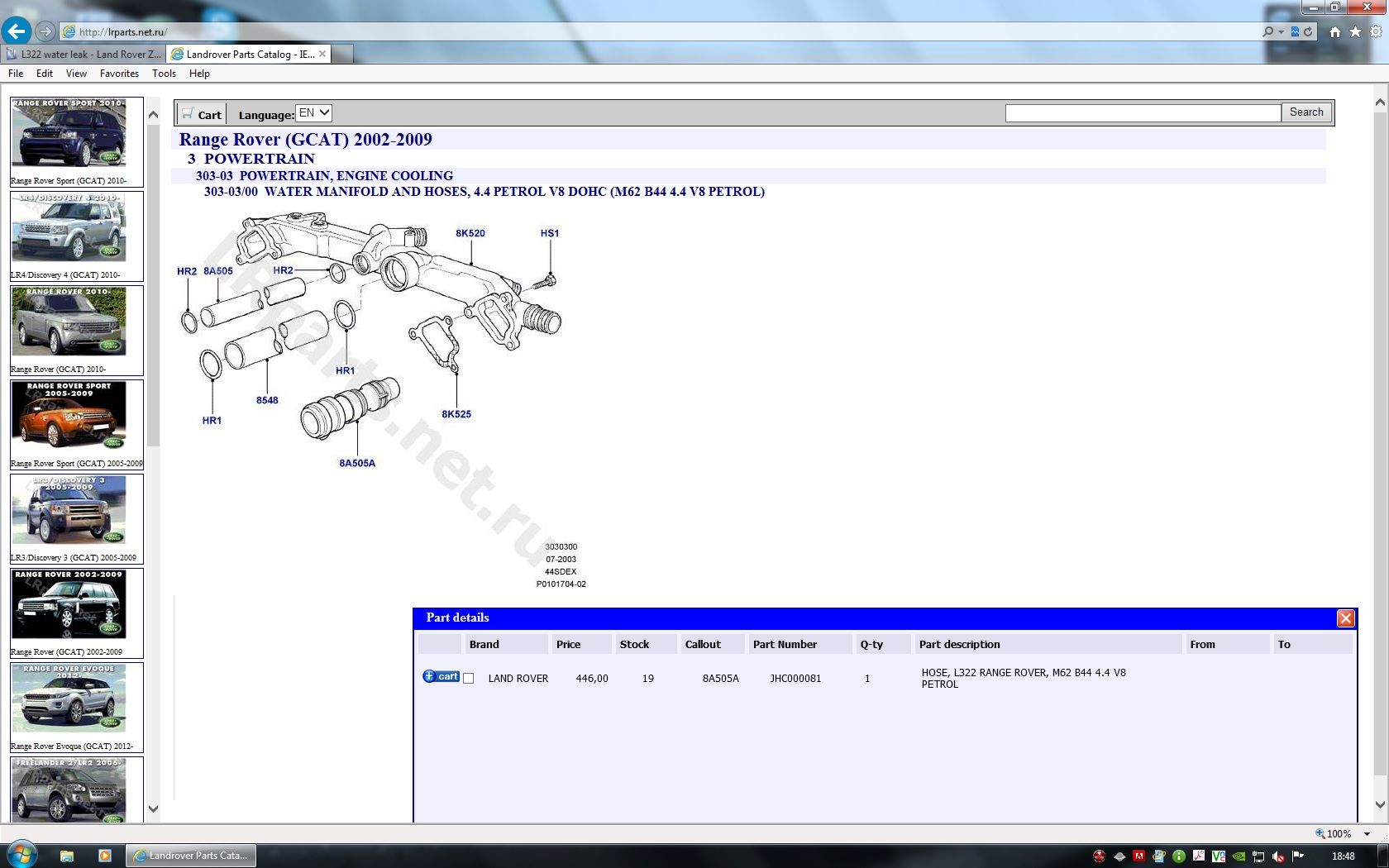The height and width of the screenshot is (868, 1389).
Task: Click the network tray icon
Action: tap(1258, 856)
